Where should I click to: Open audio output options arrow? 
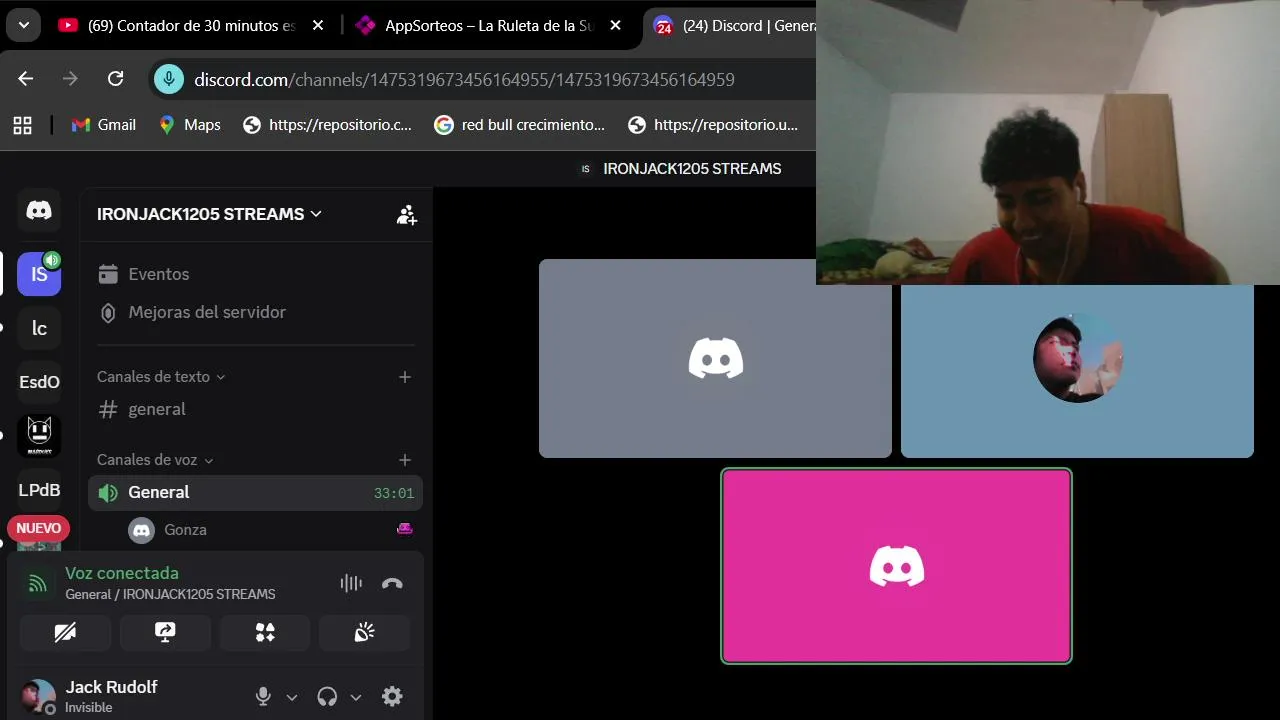355,697
